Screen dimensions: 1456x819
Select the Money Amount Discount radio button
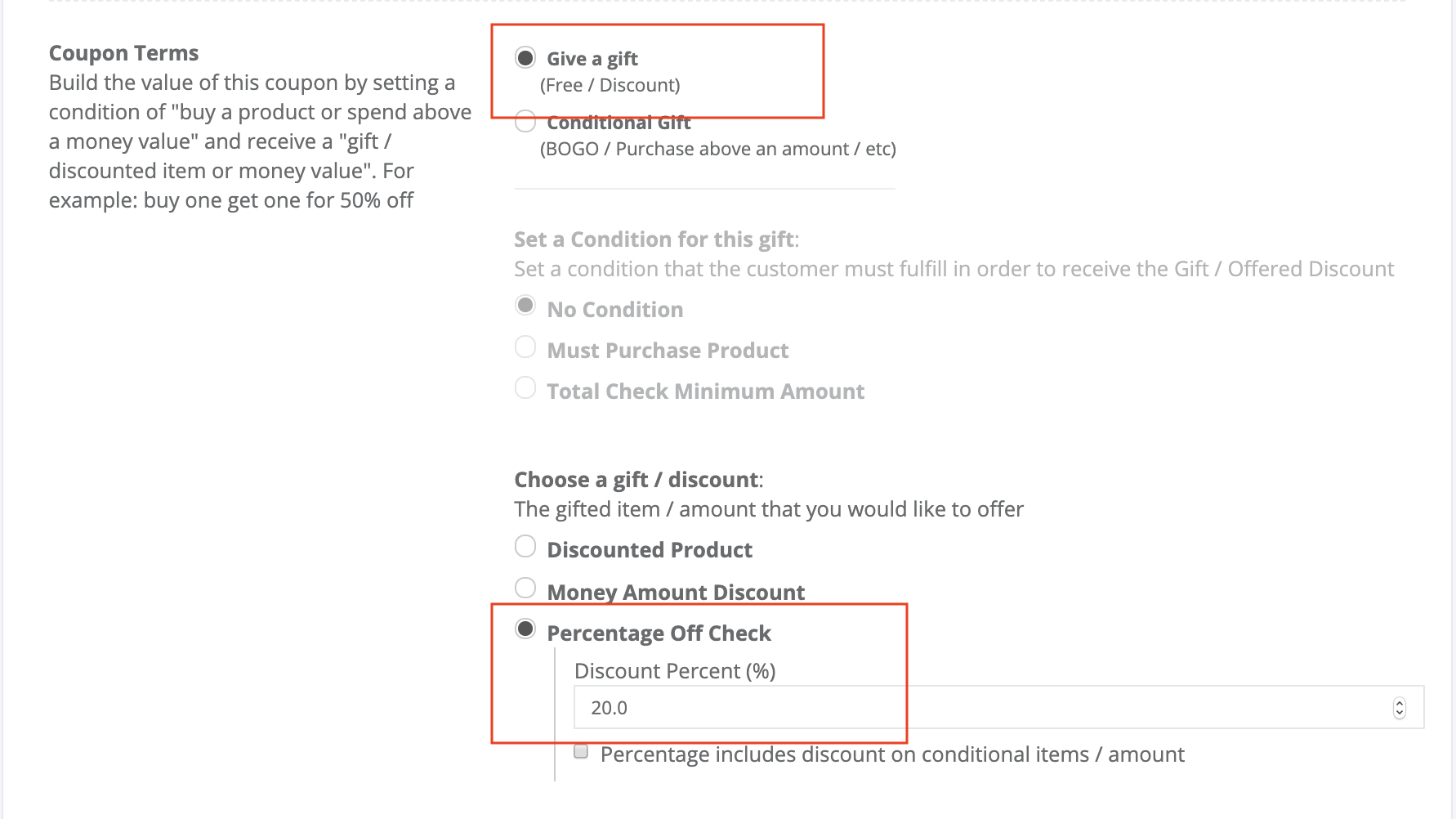[x=525, y=588]
